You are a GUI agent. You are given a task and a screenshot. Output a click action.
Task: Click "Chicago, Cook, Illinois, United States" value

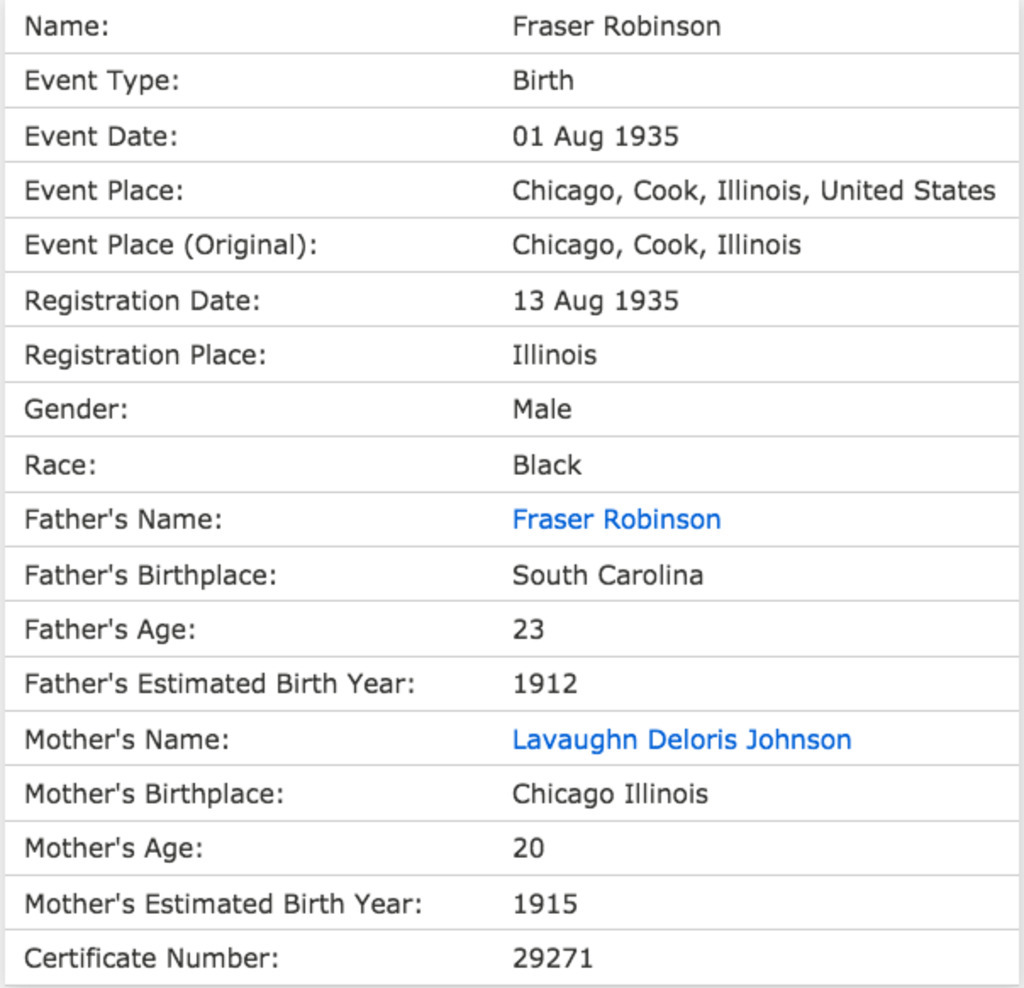pos(753,191)
